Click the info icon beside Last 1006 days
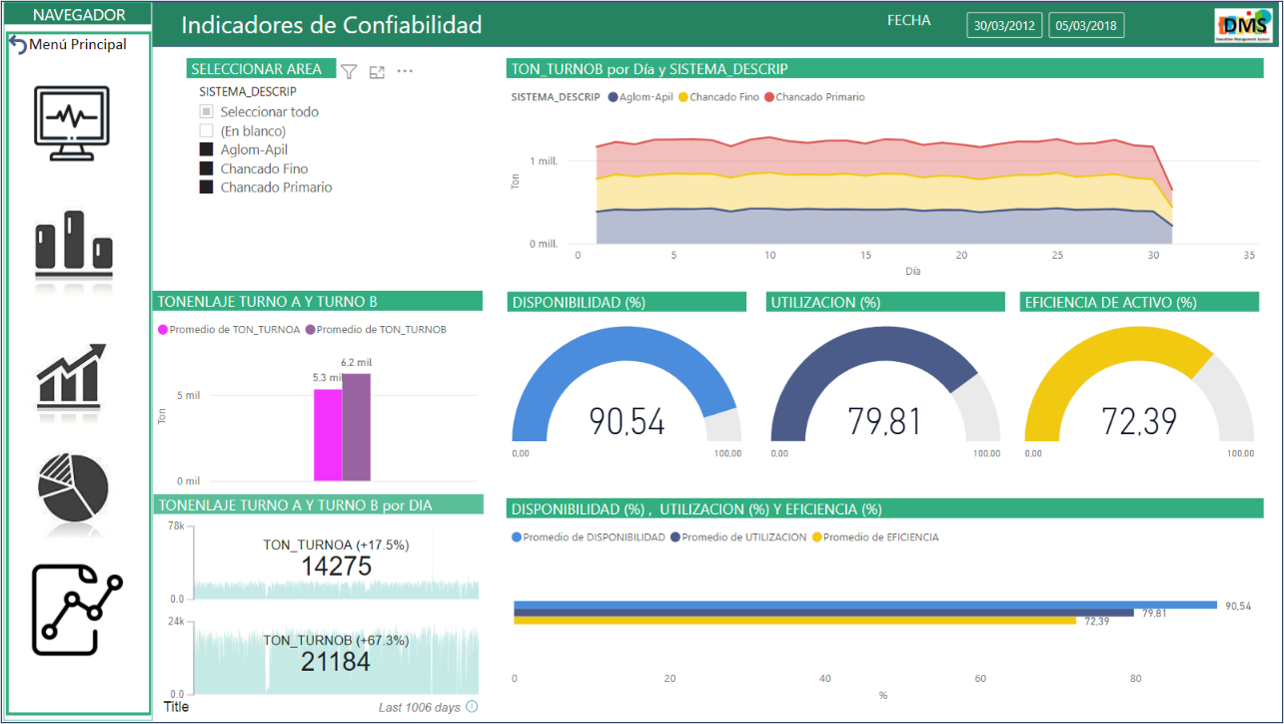Image resolution: width=1284 pixels, height=724 pixels. tap(472, 707)
